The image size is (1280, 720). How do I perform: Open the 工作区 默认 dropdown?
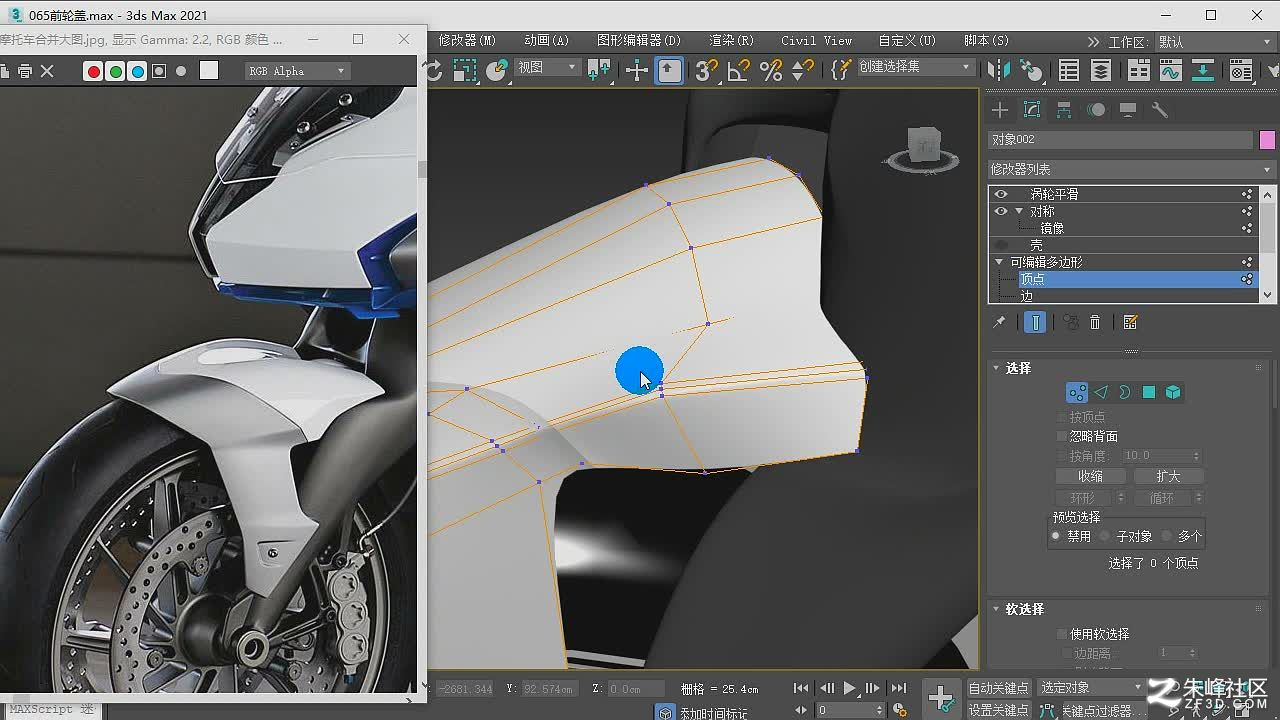pos(1215,42)
